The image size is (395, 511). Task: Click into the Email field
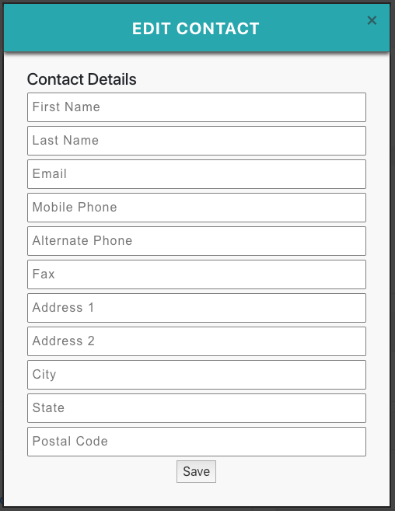coord(196,174)
